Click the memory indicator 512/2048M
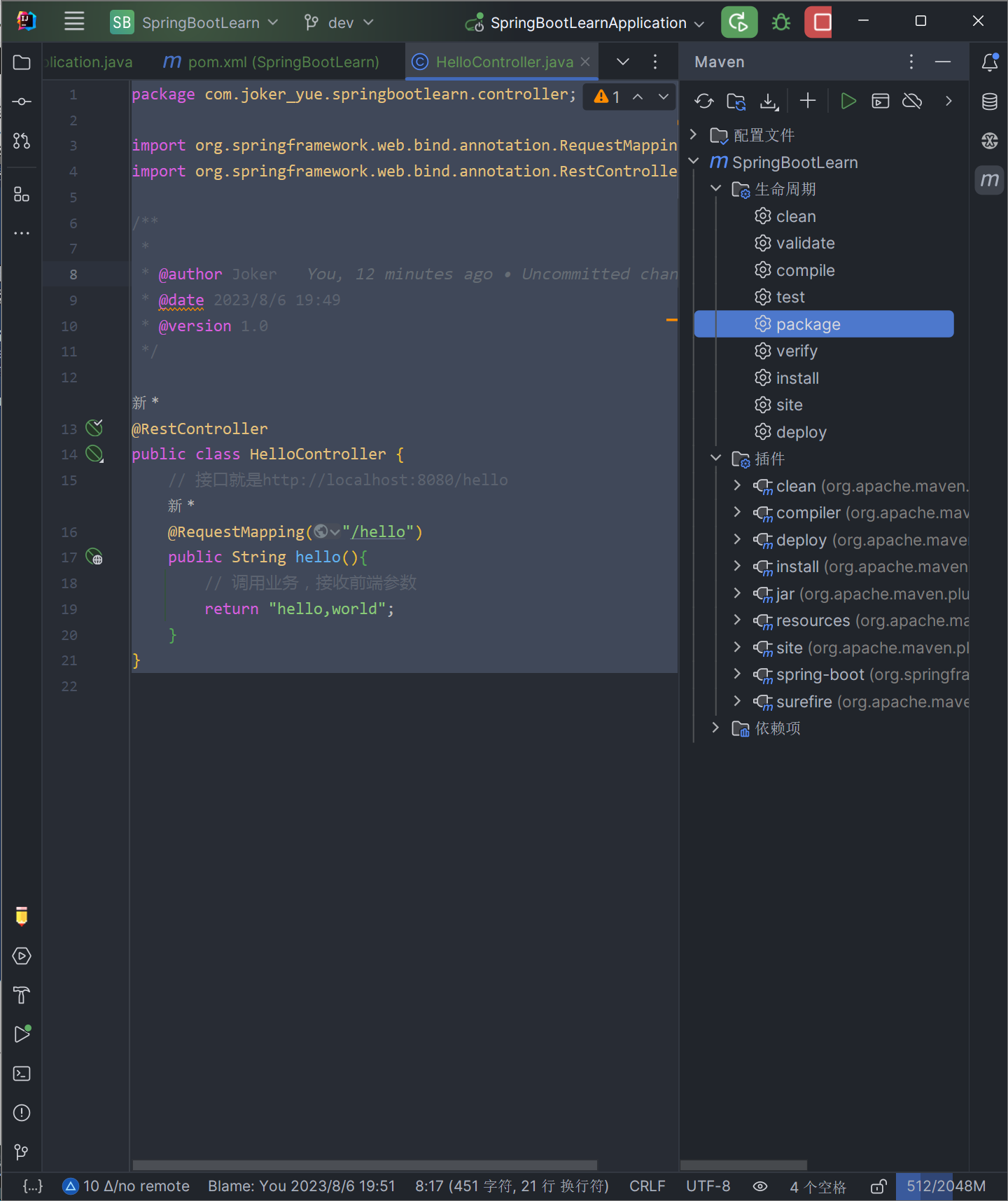 tap(946, 1186)
